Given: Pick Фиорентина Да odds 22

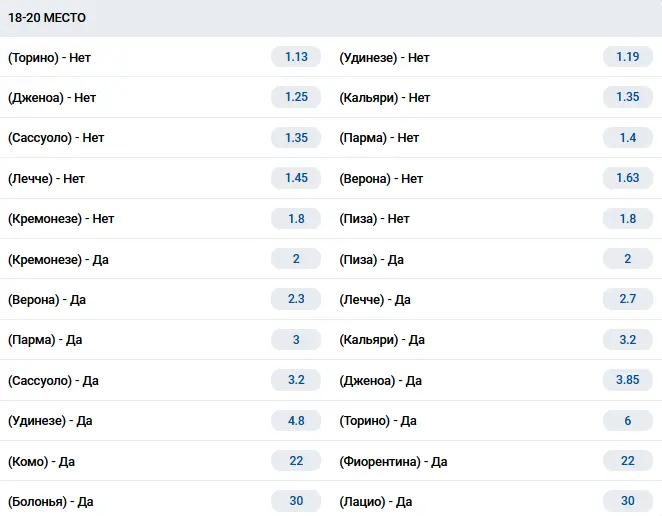Looking at the screenshot, I should point(627,461).
